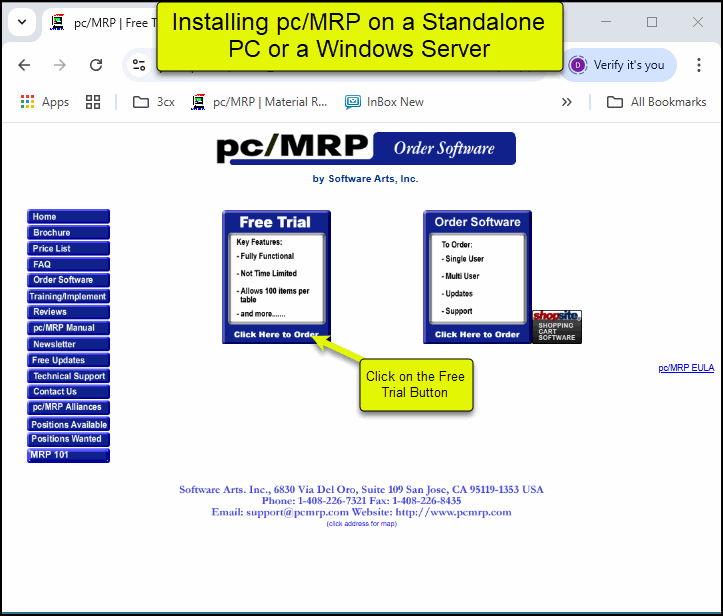Click the Verify it's you profile button
The height and width of the screenshot is (616, 723).
point(618,65)
